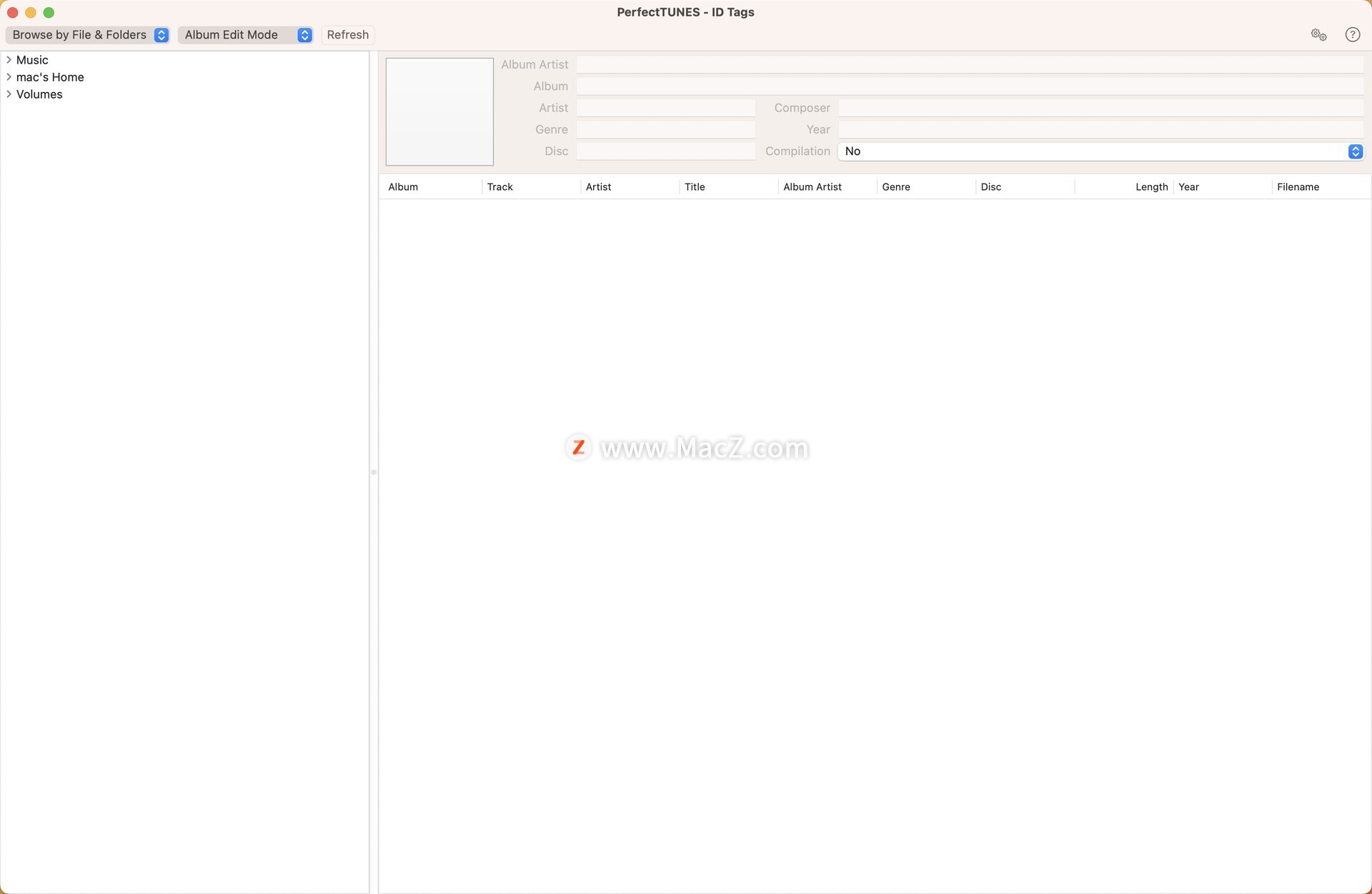The image size is (1372, 894).
Task: Click the Album Artist input field
Action: coord(970,64)
